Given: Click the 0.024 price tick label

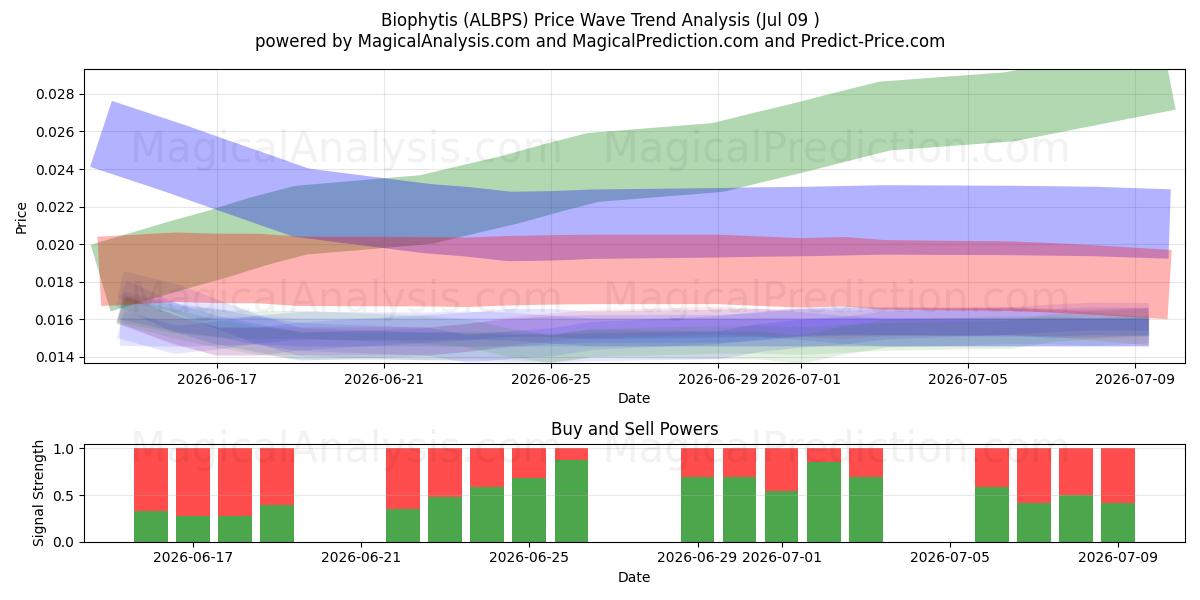Looking at the screenshot, I should tap(57, 170).
